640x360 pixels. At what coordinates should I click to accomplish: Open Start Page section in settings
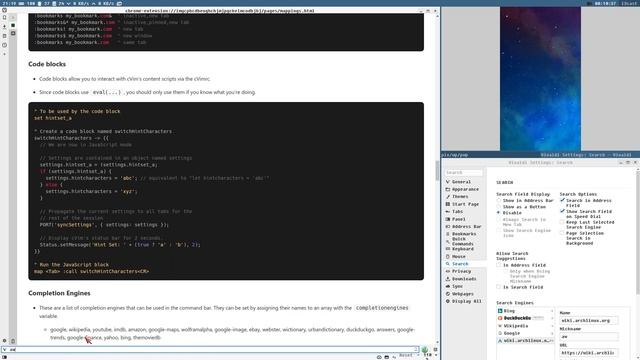(465, 204)
